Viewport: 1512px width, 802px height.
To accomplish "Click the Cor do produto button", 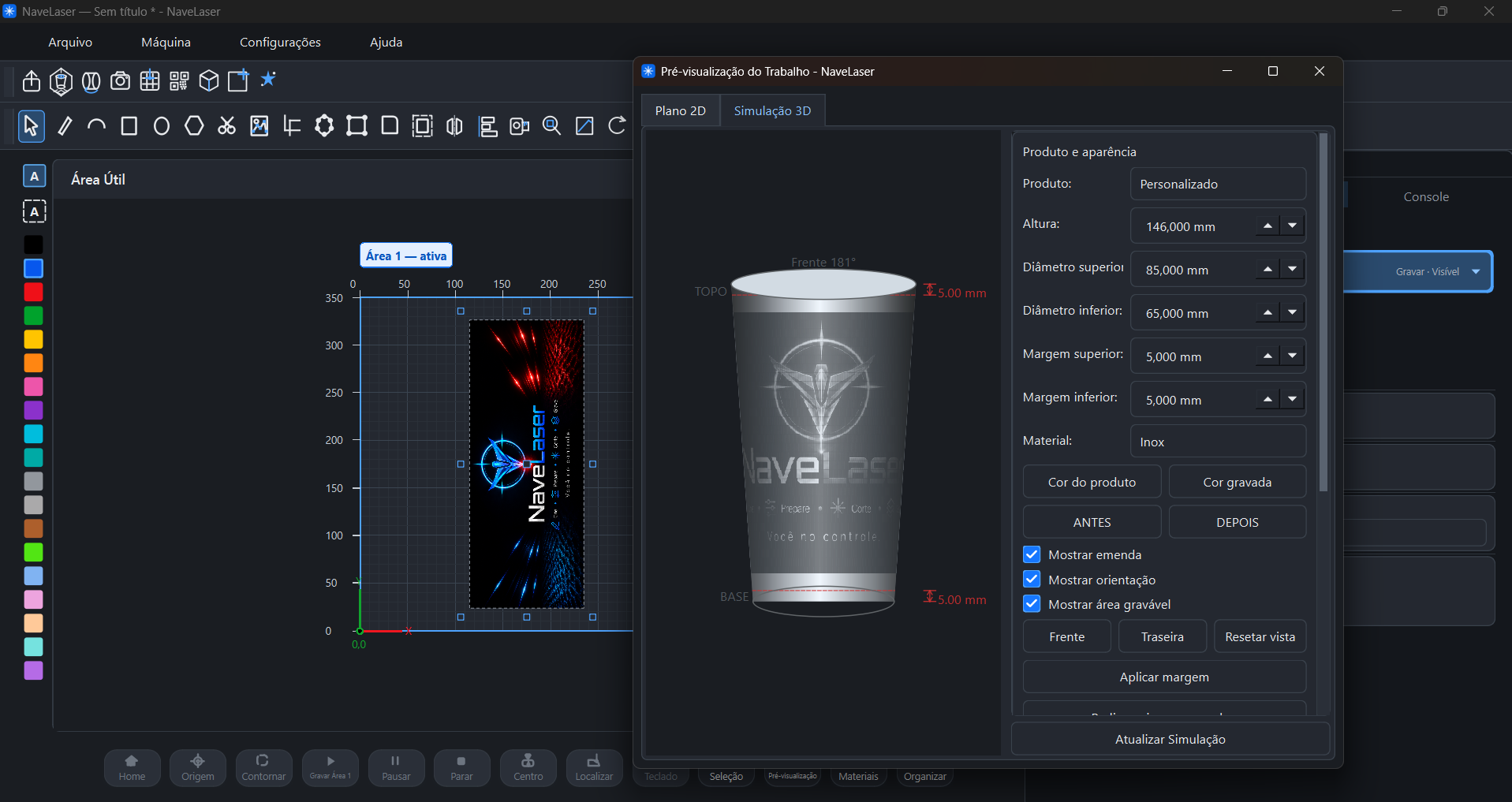I will 1092,482.
